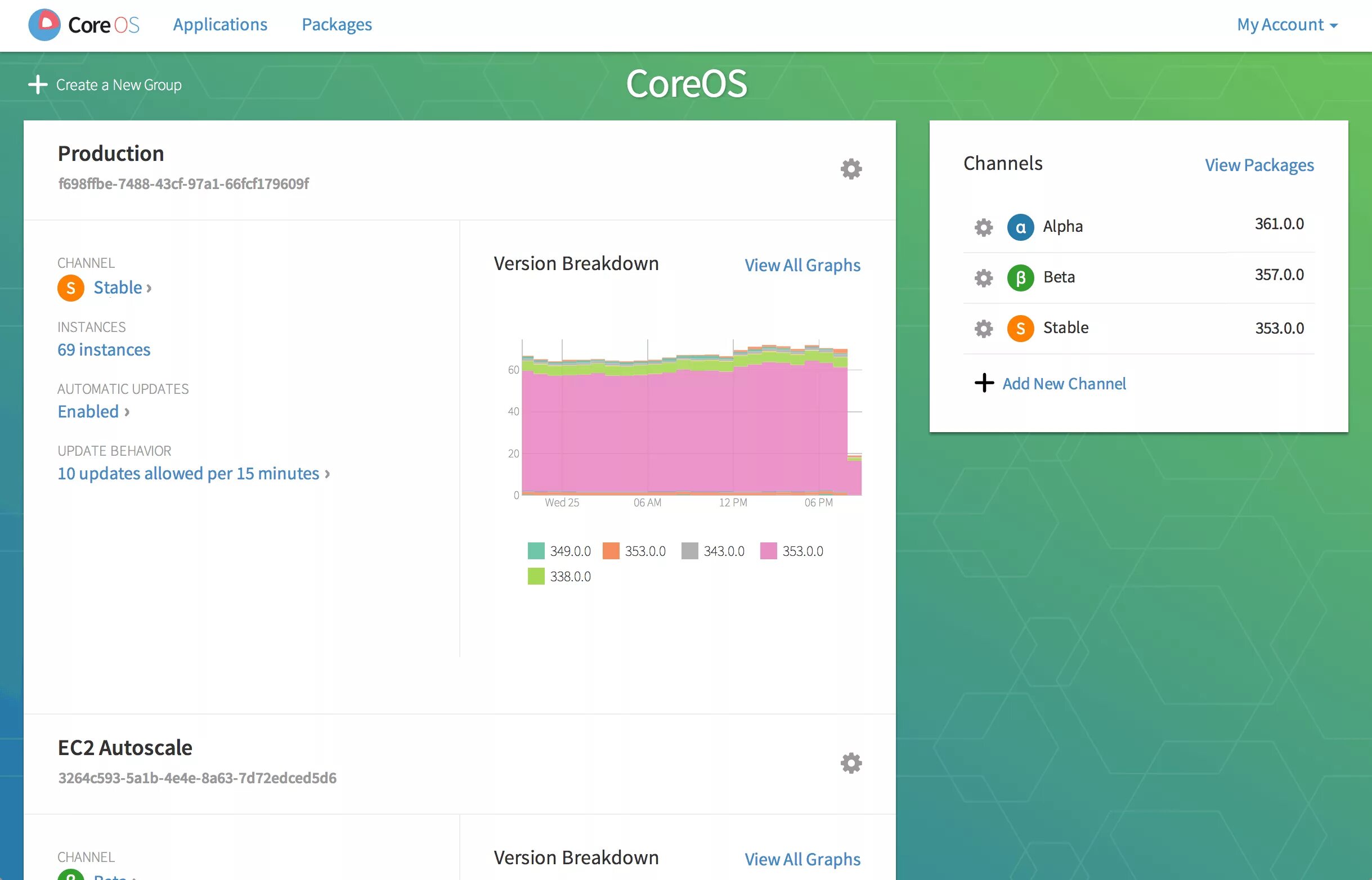Click the Alpha channel settings gear icon

(x=983, y=225)
